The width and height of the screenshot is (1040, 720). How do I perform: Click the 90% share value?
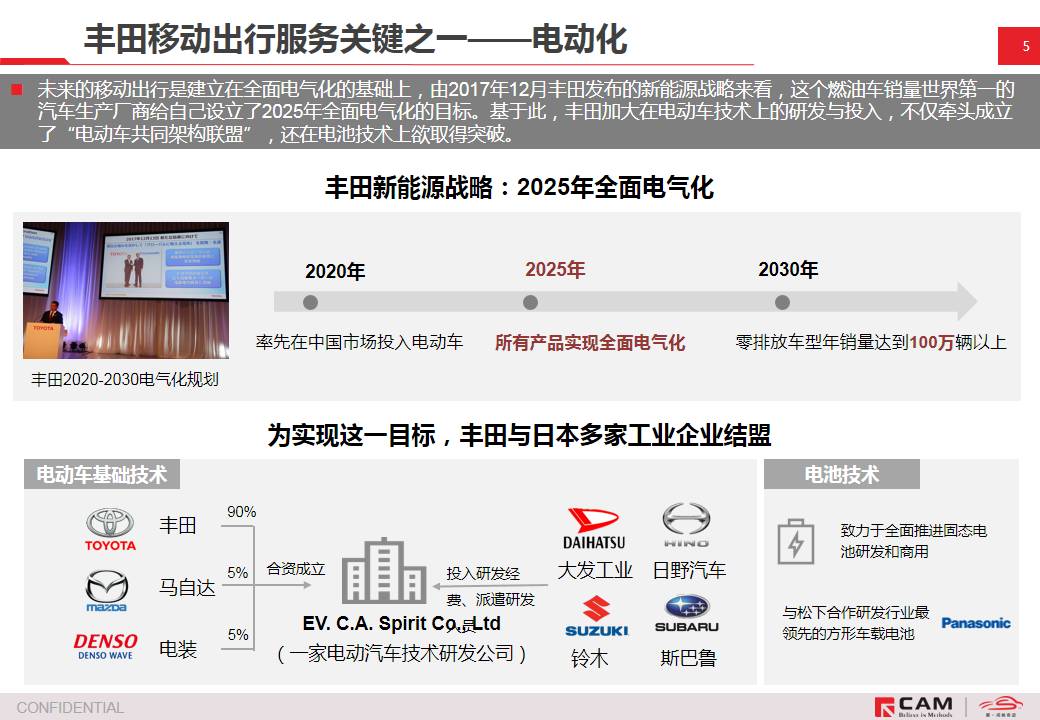pyautogui.click(x=241, y=512)
